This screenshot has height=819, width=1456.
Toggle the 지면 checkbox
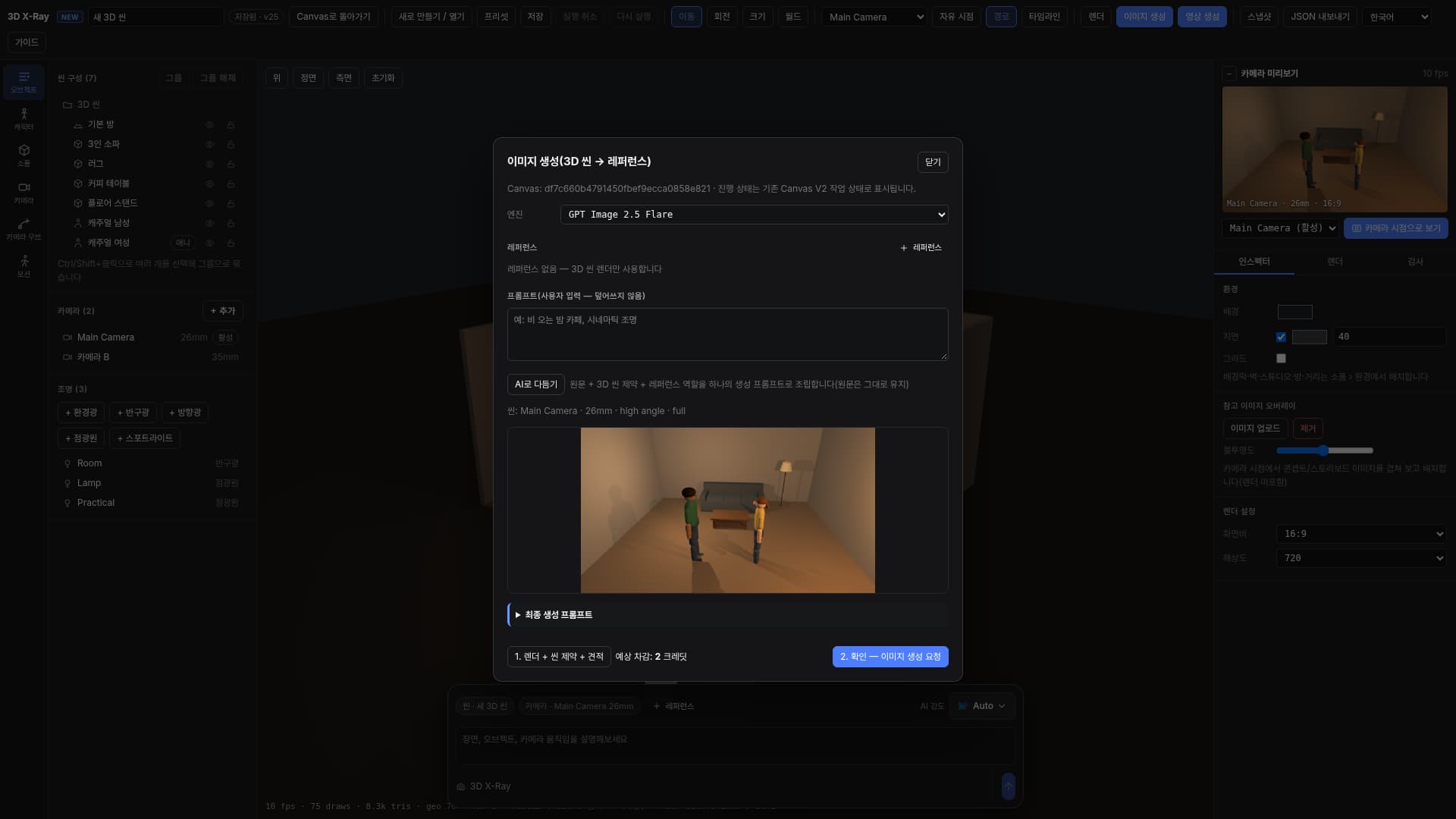pos(1281,337)
